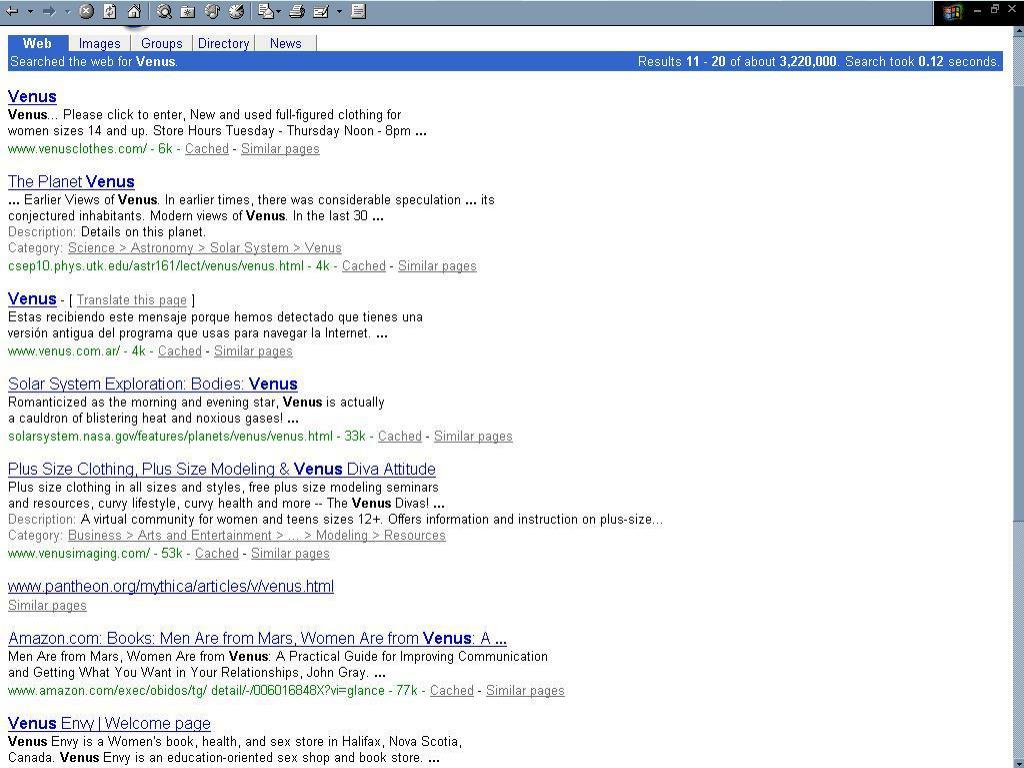
Task: Open Similar pages for amazon.com result
Action: (525, 691)
